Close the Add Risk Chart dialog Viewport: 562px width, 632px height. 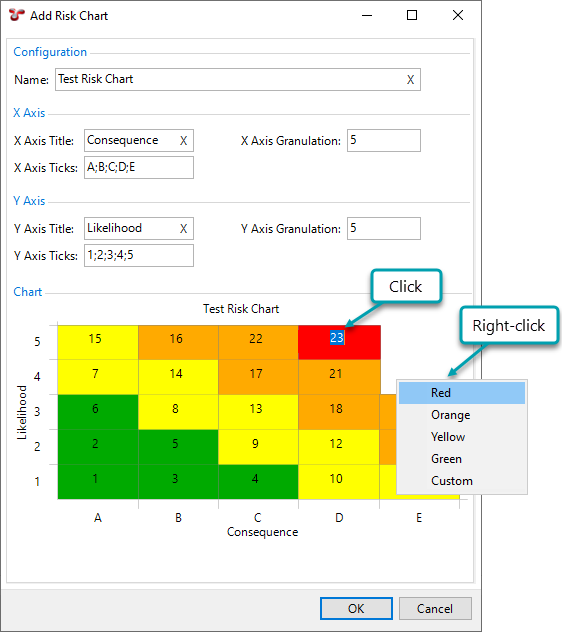coord(458,15)
